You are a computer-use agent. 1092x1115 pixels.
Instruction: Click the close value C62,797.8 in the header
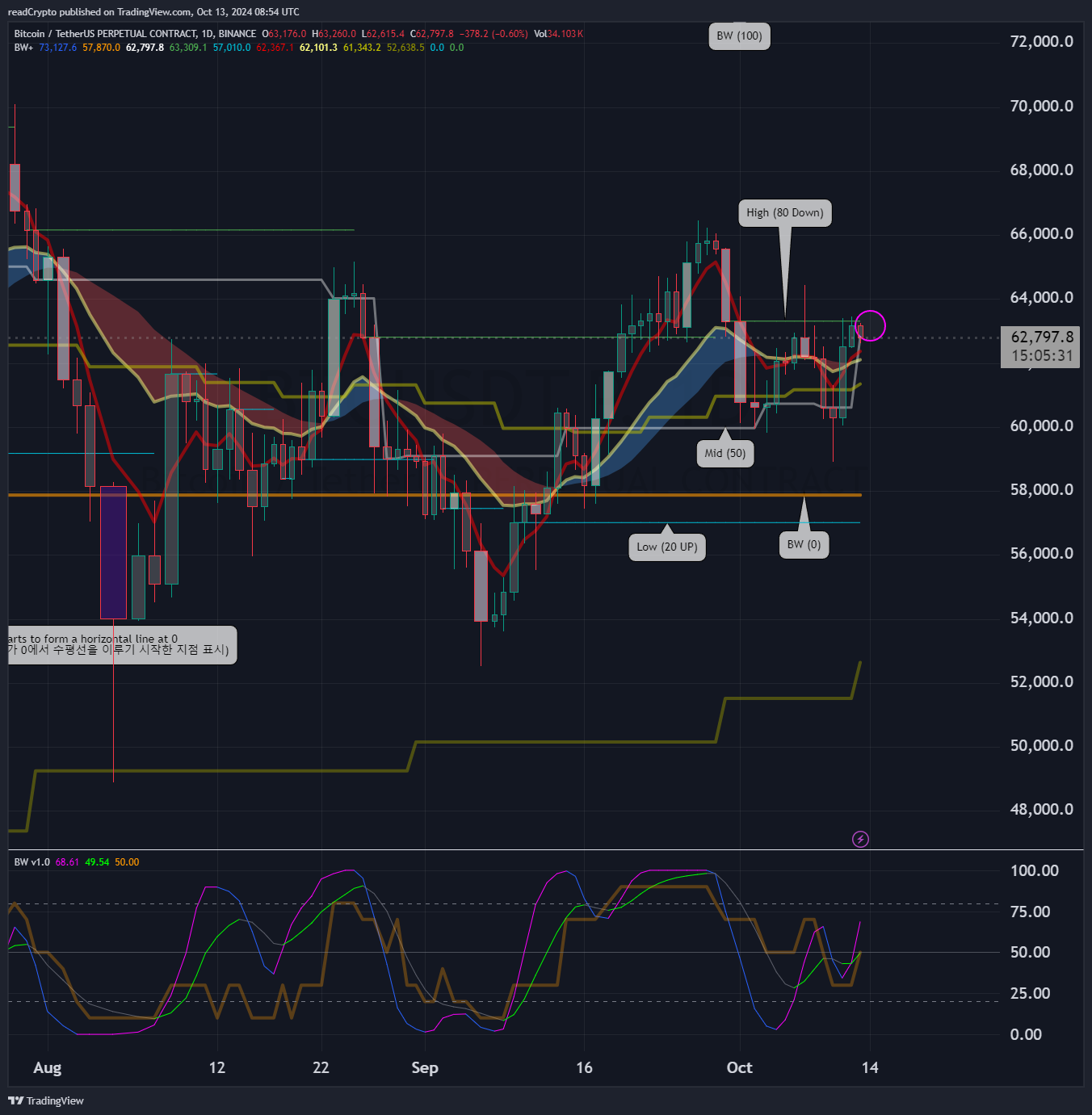(x=432, y=34)
